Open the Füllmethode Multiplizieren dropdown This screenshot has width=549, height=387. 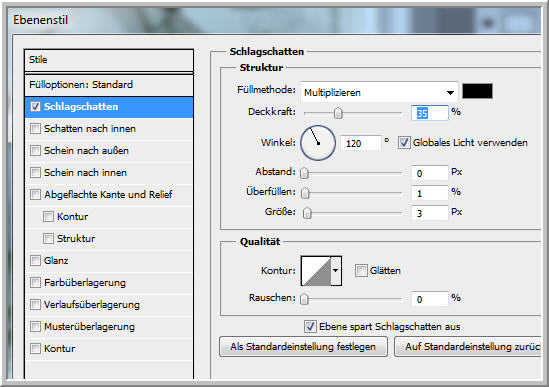click(379, 92)
